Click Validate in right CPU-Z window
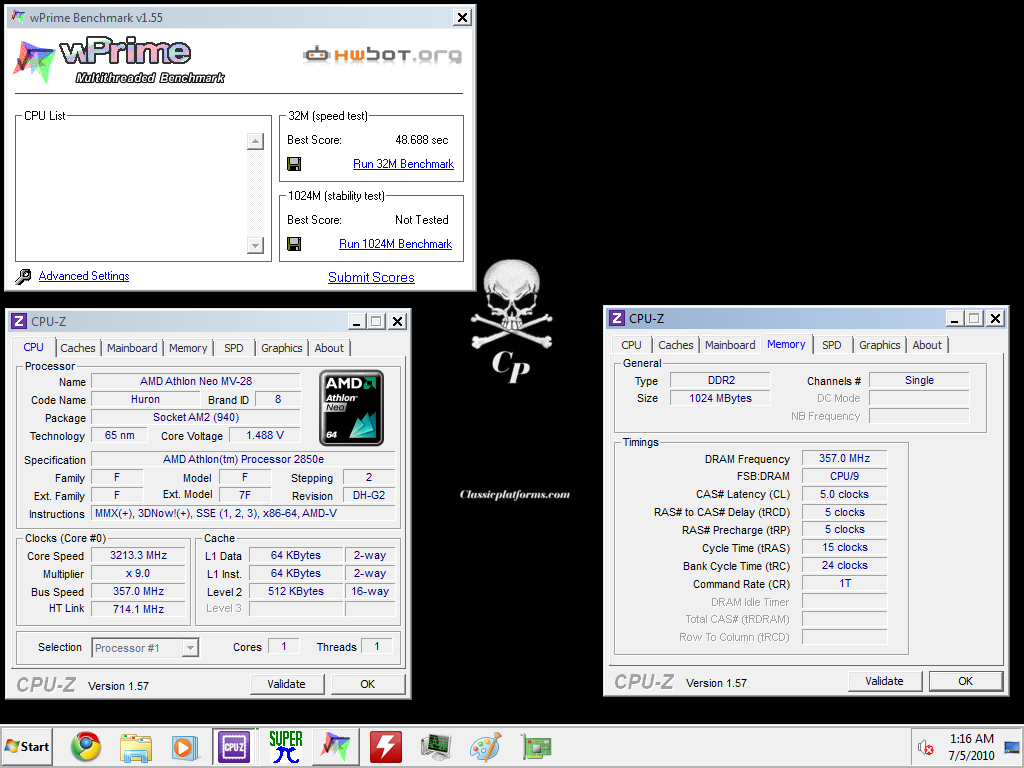The height and width of the screenshot is (768, 1024). (x=884, y=681)
